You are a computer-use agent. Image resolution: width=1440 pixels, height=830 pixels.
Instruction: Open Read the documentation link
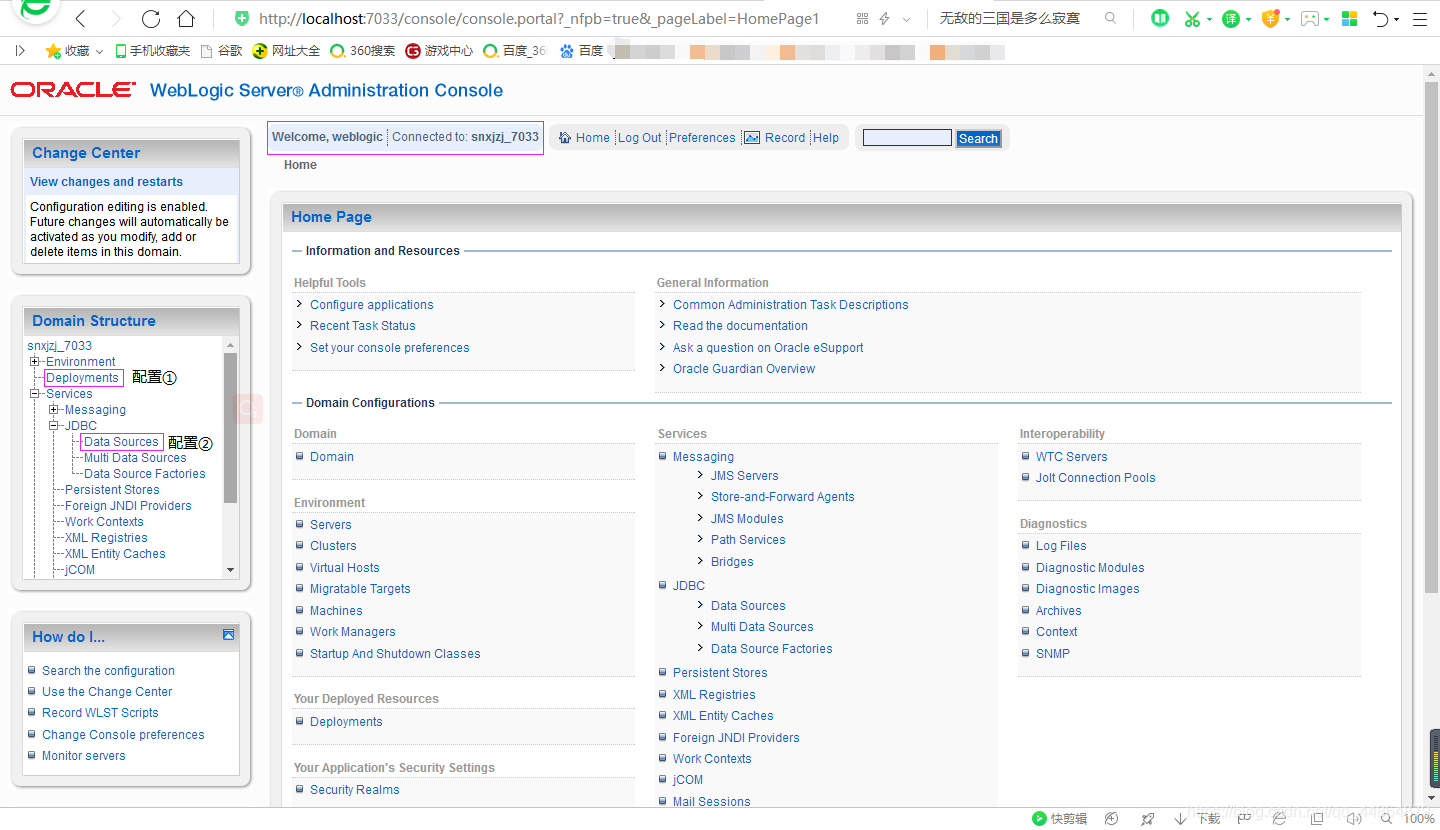(740, 326)
